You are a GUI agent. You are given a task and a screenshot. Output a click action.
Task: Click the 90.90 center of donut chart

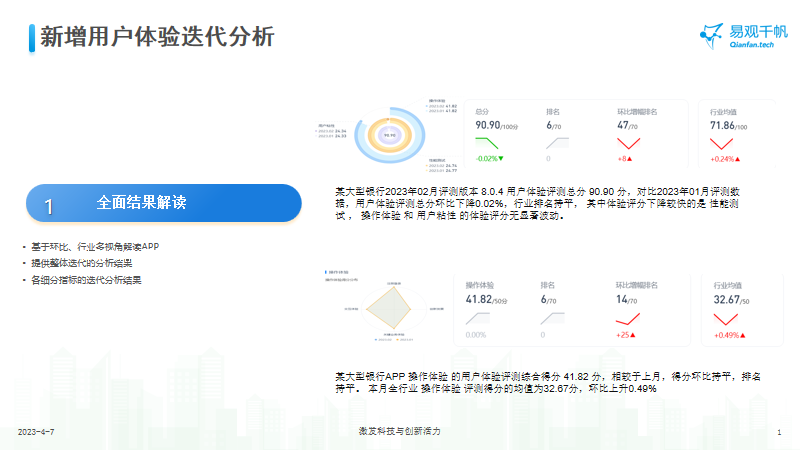tap(390, 135)
